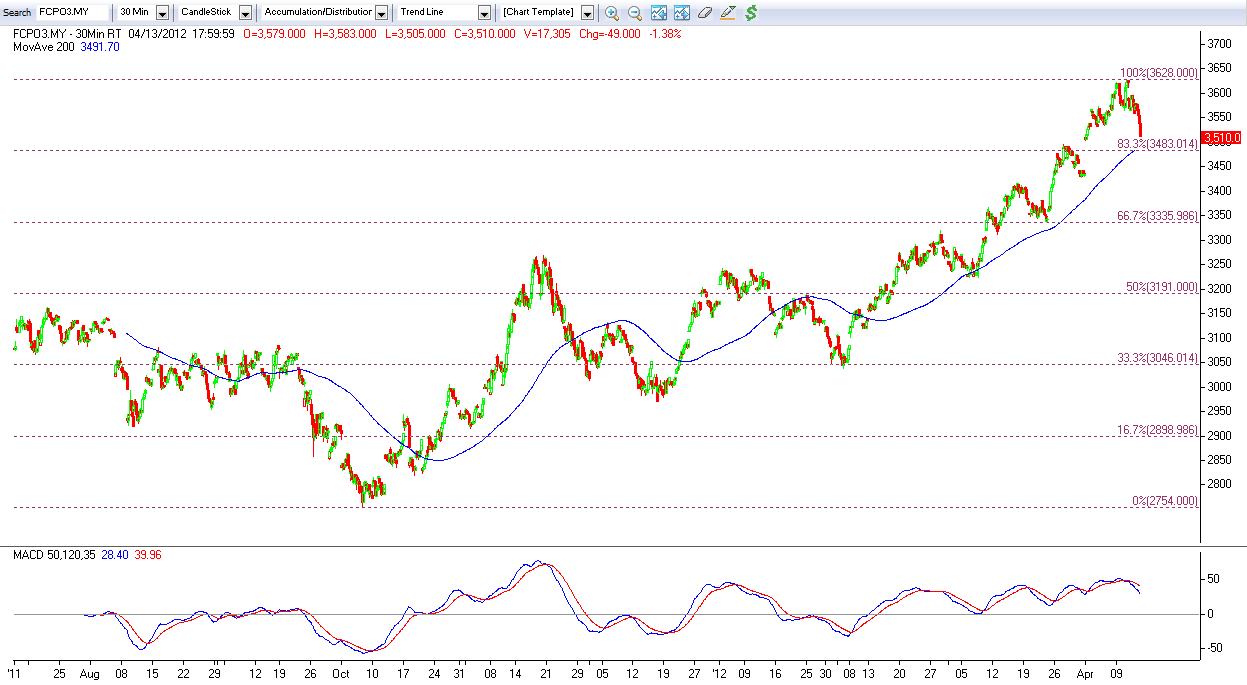Toggle the Trend Line tool dropdown arrow
The image size is (1247, 685).
(x=484, y=12)
